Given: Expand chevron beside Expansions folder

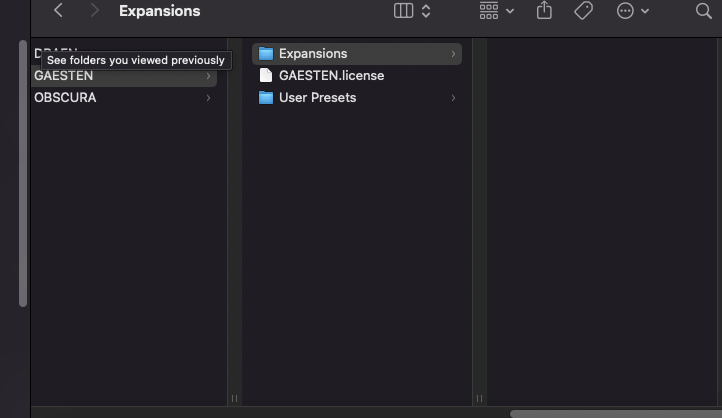Looking at the screenshot, I should [x=453, y=54].
